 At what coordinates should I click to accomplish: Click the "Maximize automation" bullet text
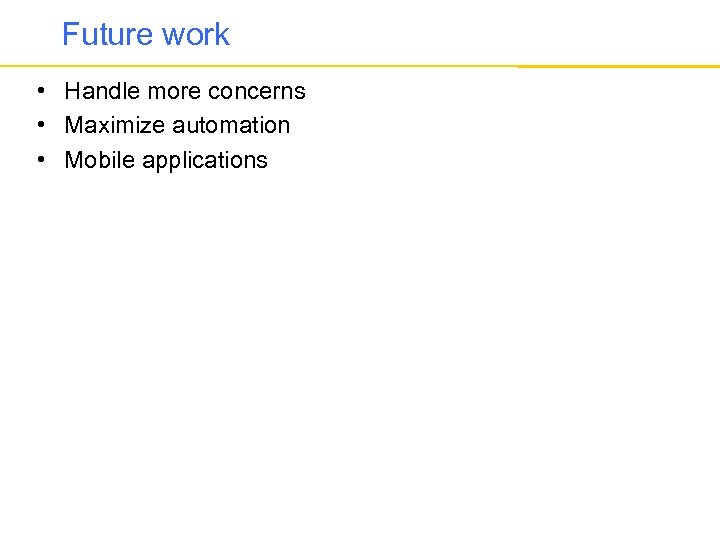tap(177, 125)
